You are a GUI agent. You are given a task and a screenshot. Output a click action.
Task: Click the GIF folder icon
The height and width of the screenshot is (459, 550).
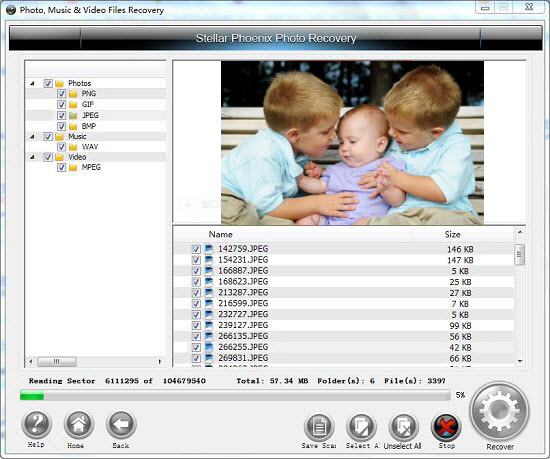click(73, 104)
